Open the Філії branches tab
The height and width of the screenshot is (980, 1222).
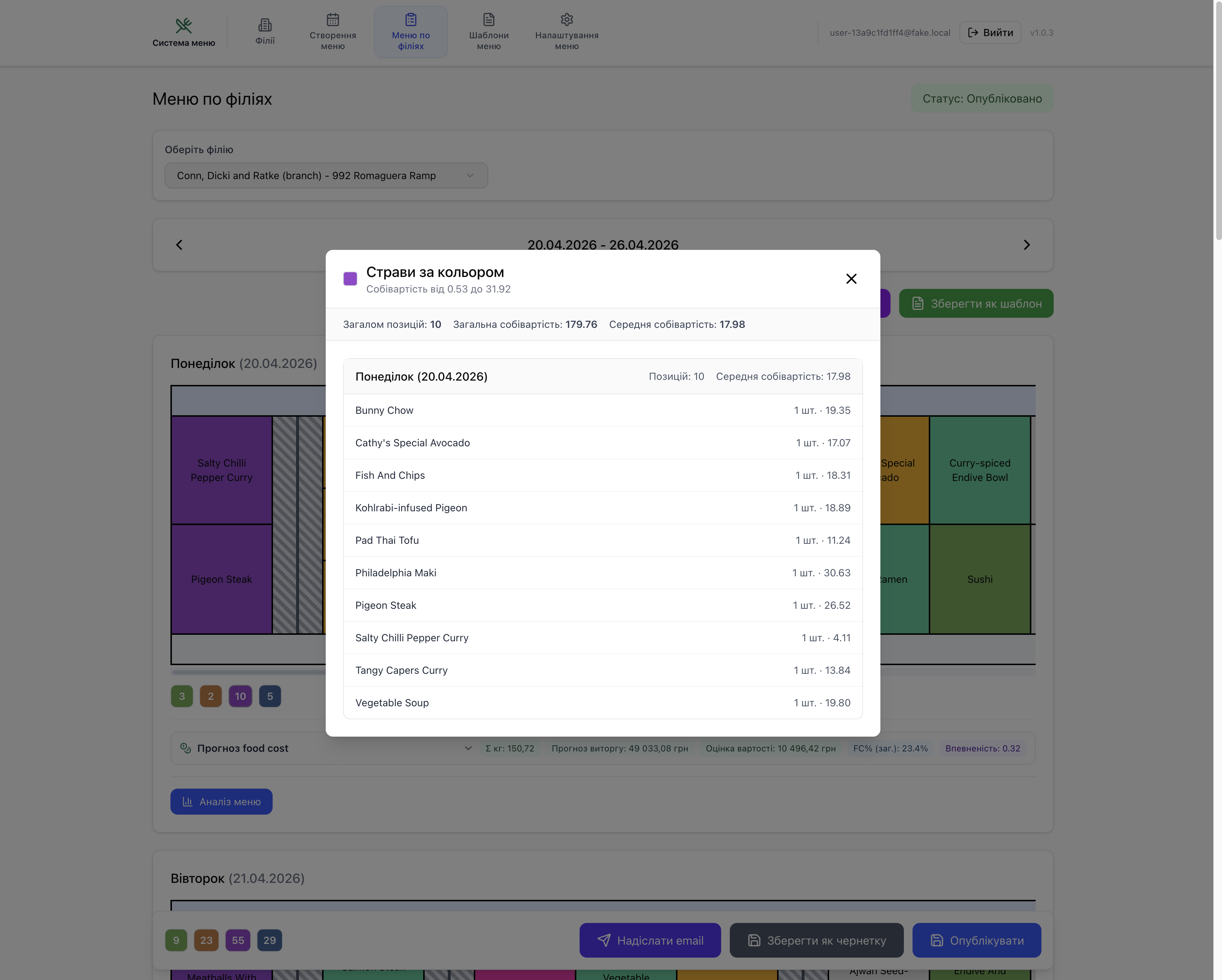pyautogui.click(x=265, y=32)
